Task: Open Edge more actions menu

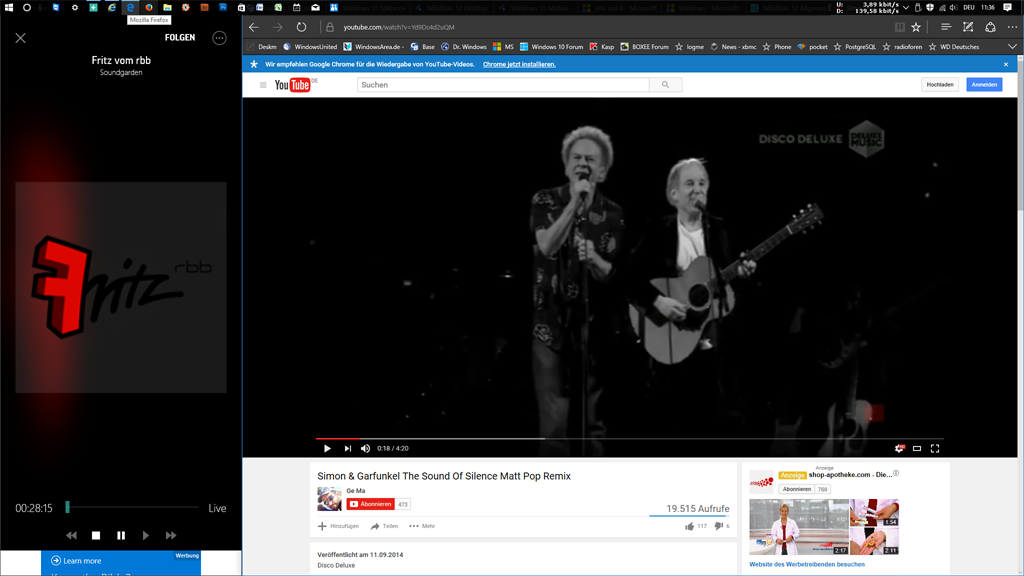Action: point(1012,27)
